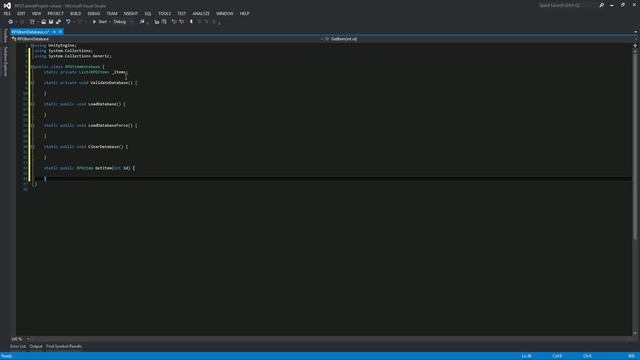Viewport: 640px width, 360px height.
Task: Close the RPGItemDatabase.cs tab
Action: [x=60, y=32]
